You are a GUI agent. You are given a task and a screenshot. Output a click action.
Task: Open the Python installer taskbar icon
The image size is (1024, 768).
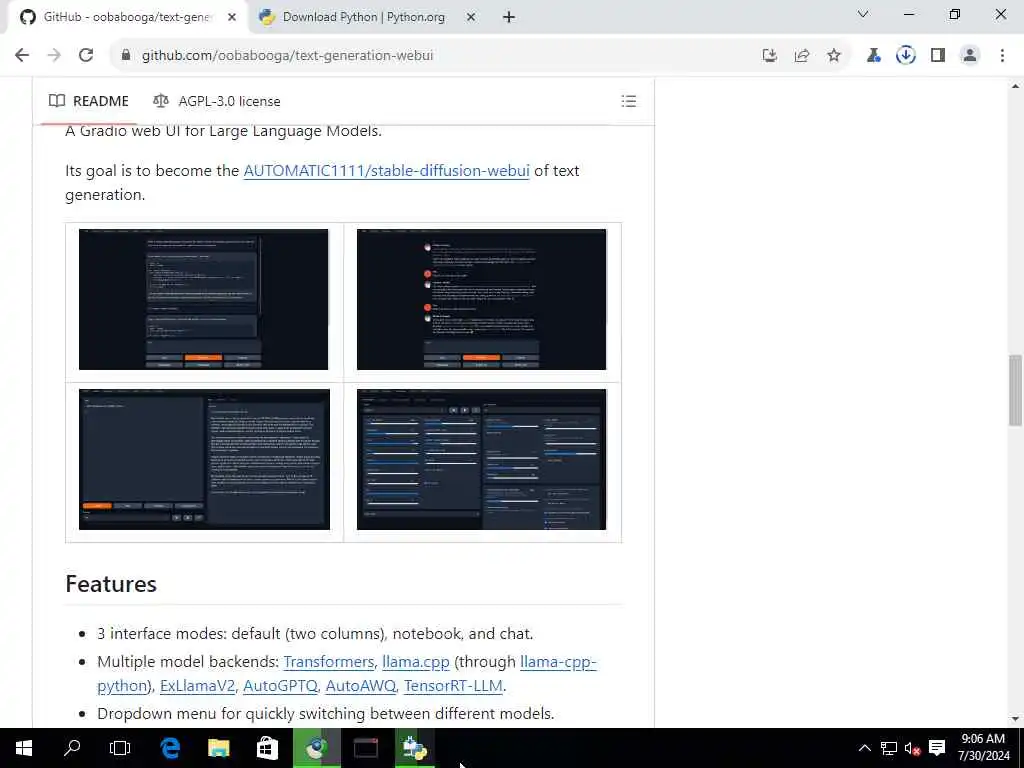(415, 748)
